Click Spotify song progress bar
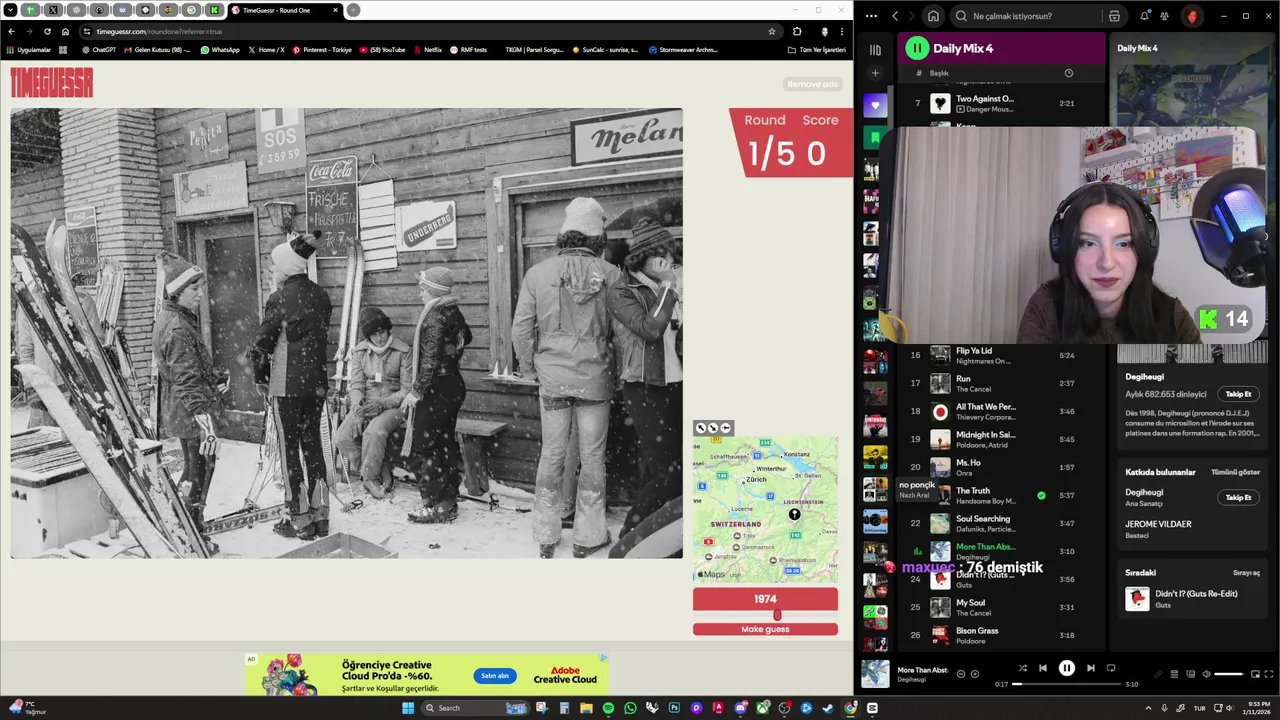The image size is (1280, 720). [x=1067, y=684]
